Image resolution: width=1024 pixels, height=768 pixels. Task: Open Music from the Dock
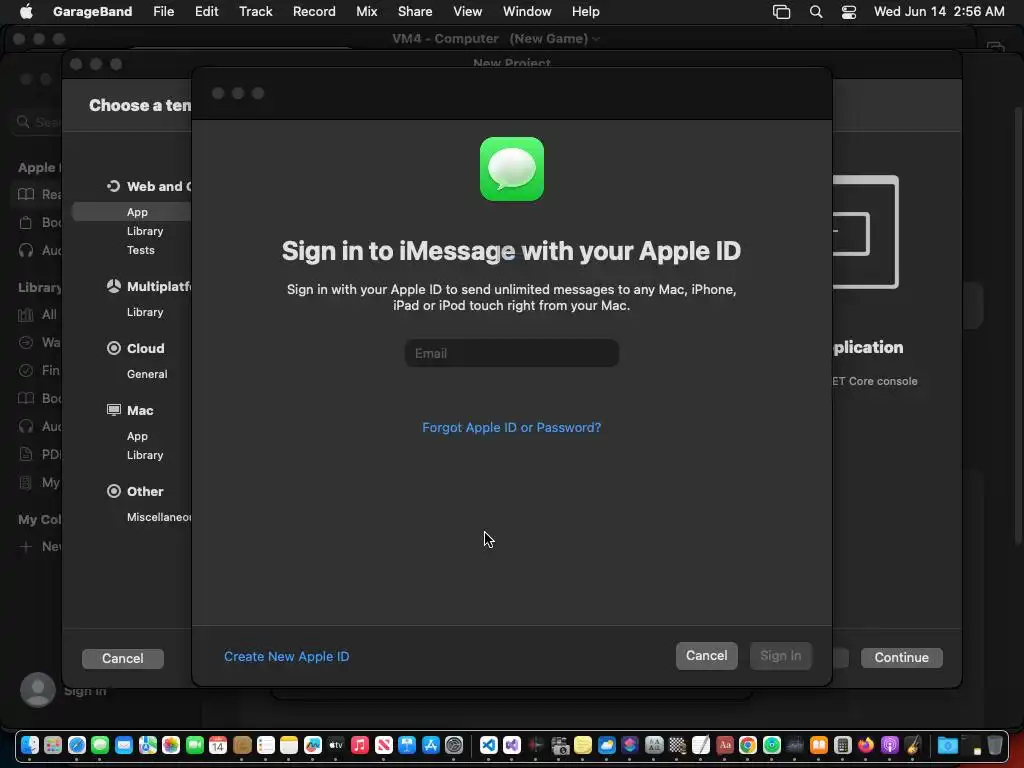pyautogui.click(x=360, y=745)
